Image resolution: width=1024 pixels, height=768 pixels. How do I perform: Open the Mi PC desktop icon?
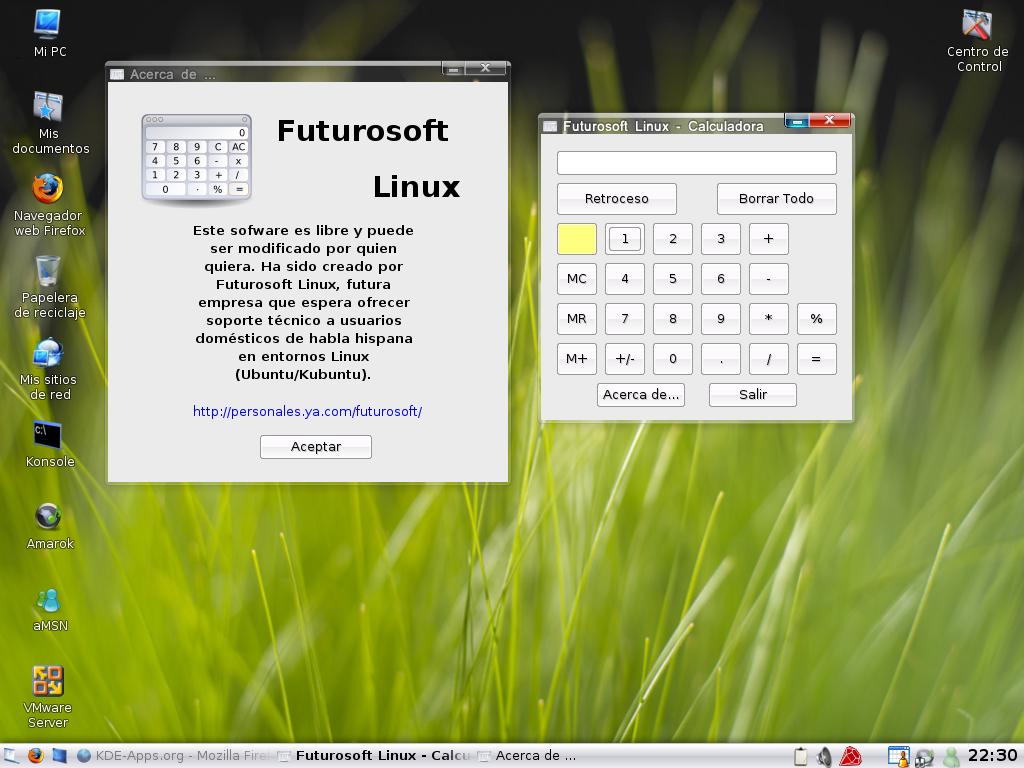pos(49,33)
